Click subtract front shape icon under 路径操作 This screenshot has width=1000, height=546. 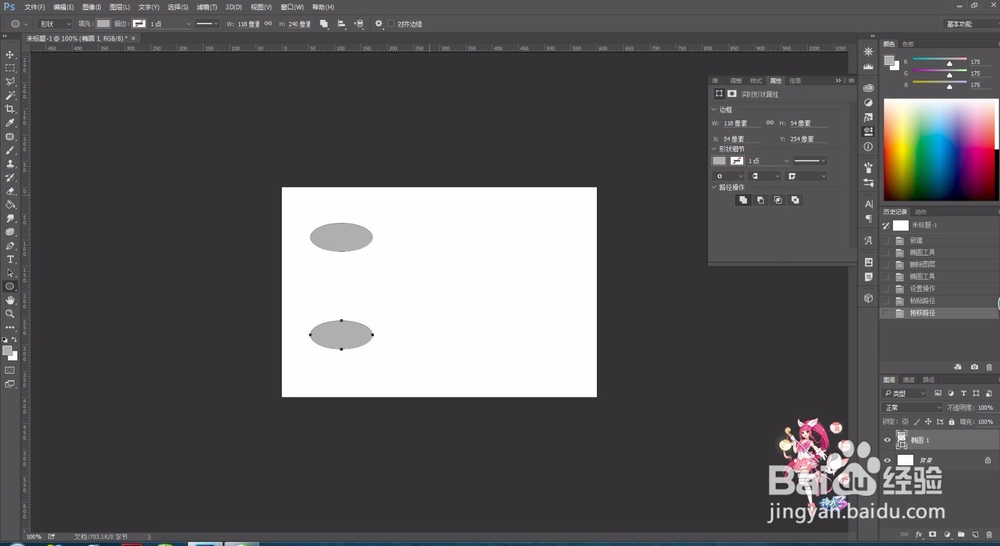click(x=760, y=200)
